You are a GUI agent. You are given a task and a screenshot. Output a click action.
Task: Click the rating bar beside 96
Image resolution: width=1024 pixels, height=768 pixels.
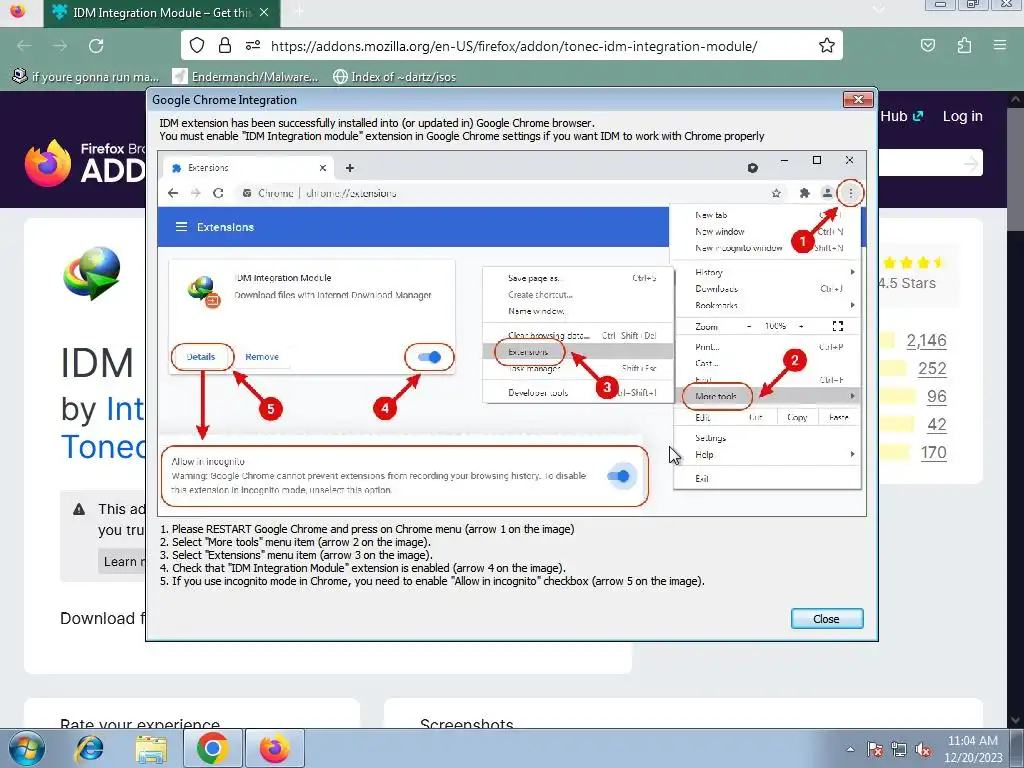(897, 396)
